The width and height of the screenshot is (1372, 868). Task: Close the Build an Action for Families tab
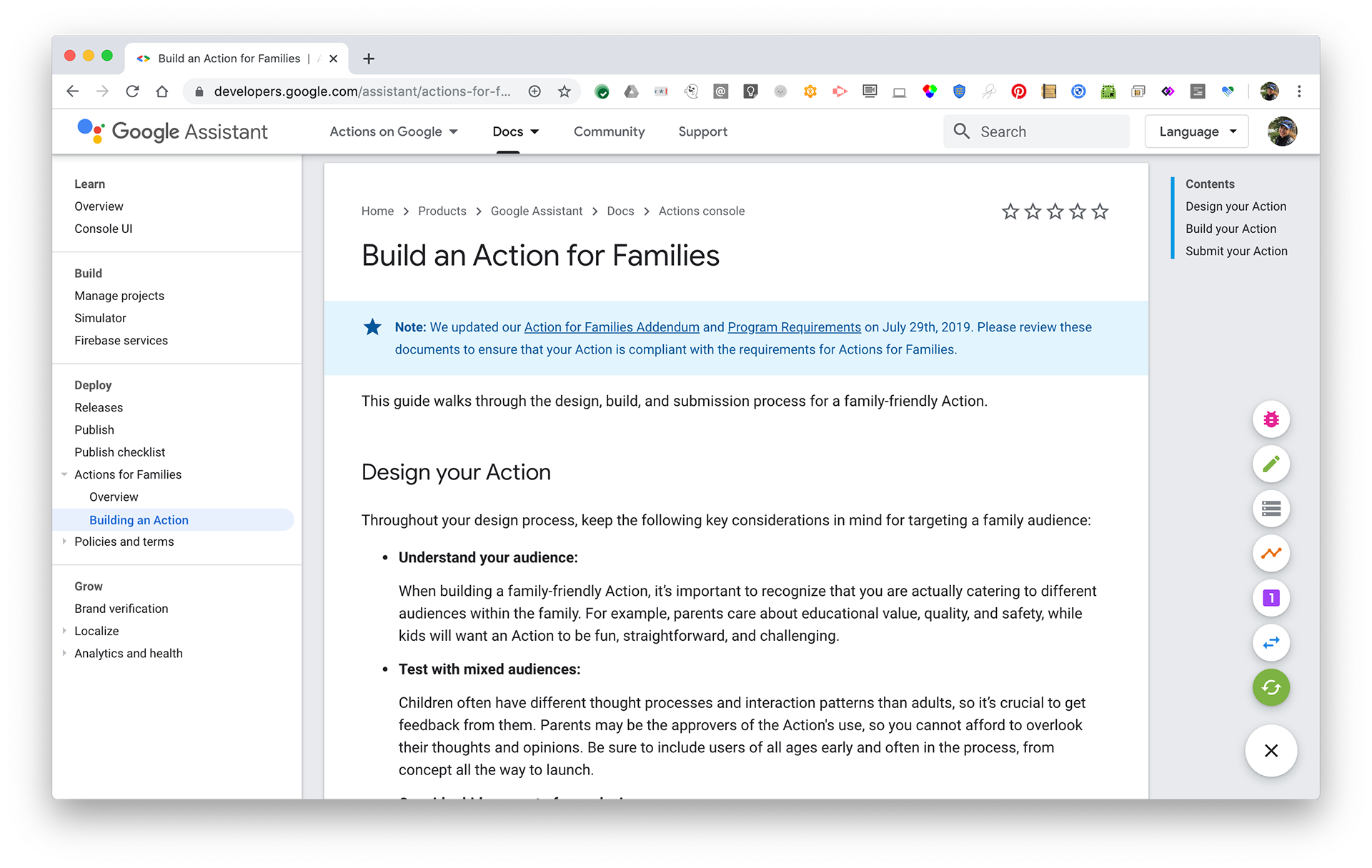click(333, 59)
